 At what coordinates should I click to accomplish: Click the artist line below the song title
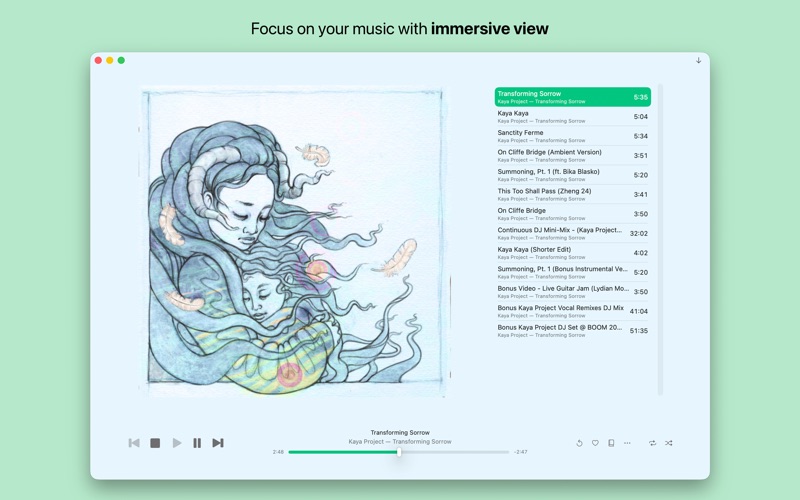(400, 442)
